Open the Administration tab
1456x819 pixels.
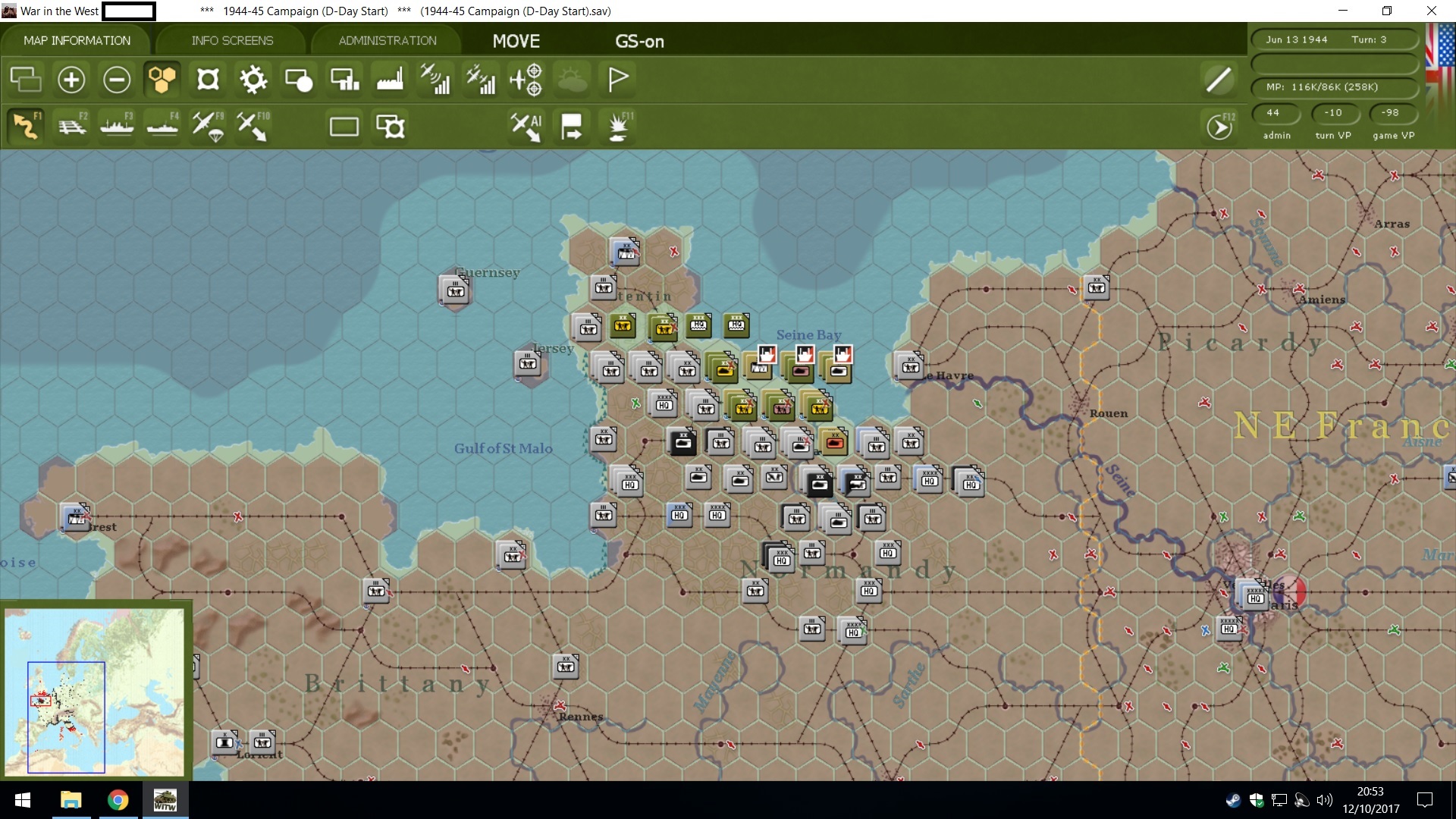[x=387, y=40]
